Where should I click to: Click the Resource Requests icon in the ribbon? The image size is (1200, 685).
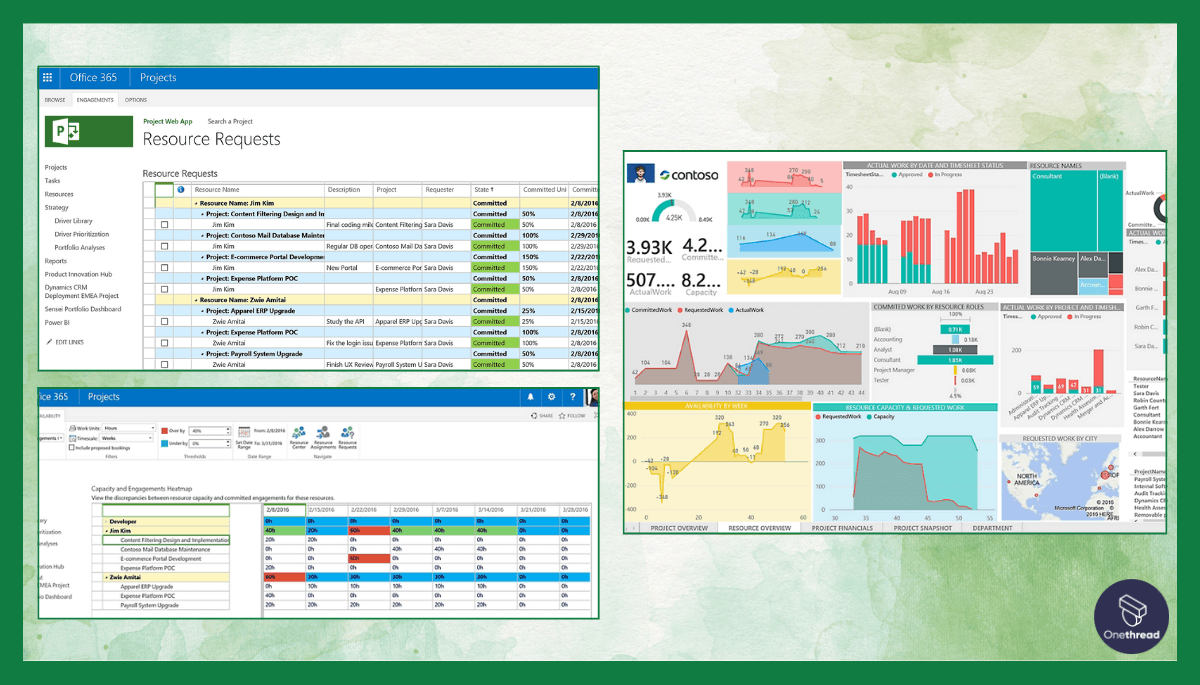(346, 432)
